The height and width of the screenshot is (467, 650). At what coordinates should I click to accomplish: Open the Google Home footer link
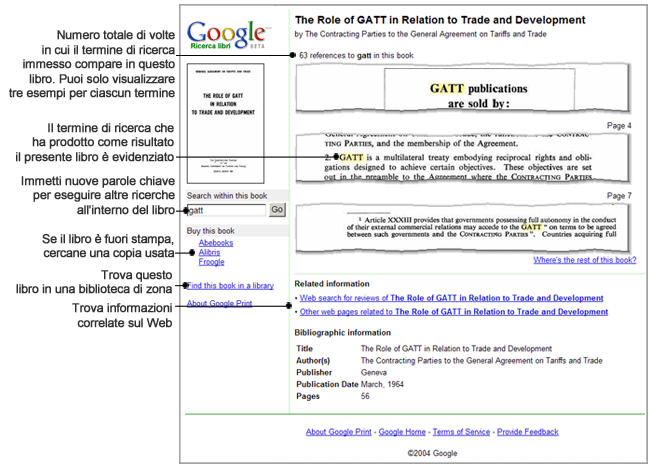tap(402, 432)
